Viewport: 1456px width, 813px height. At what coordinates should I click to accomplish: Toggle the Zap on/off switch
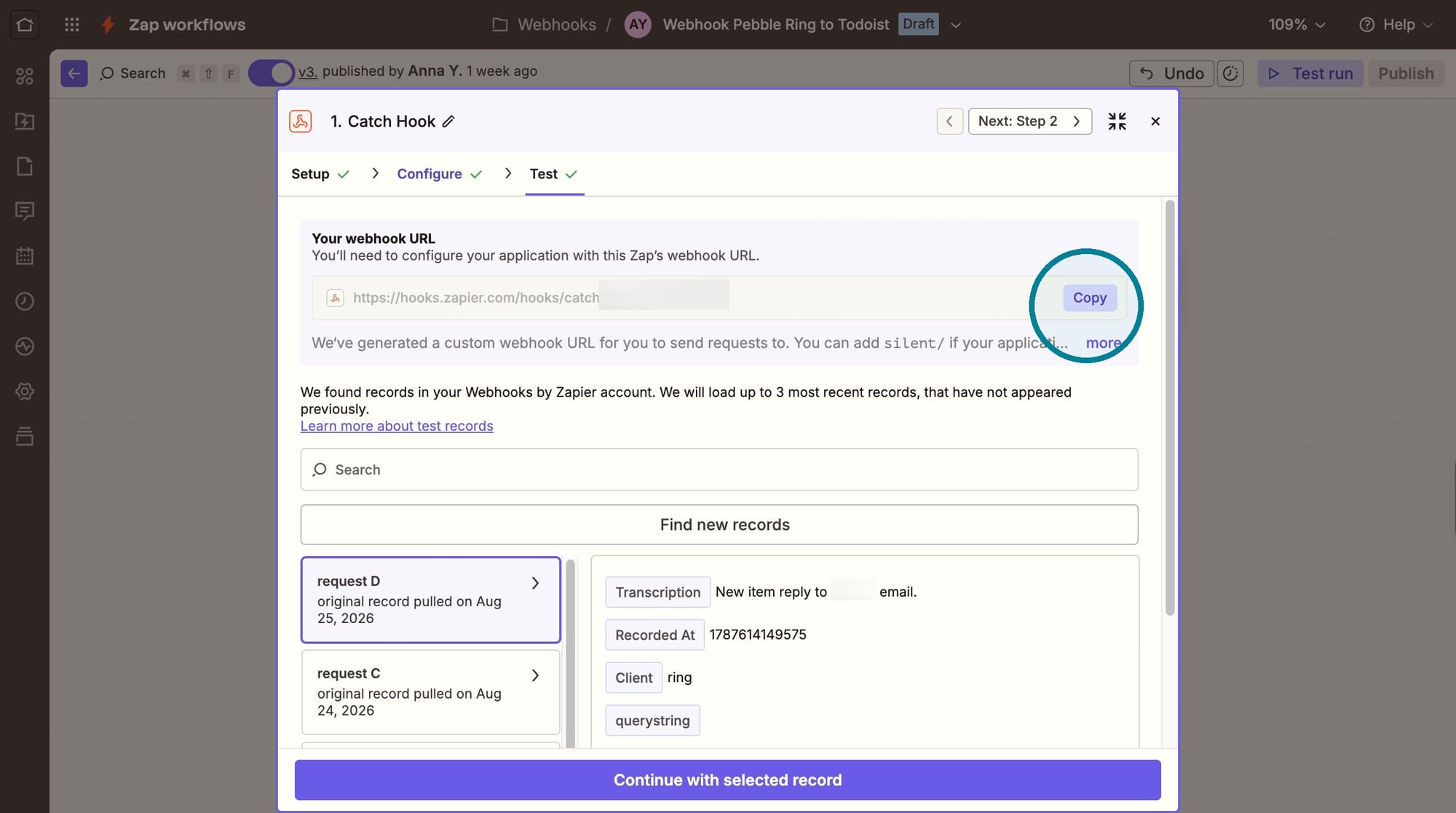(x=271, y=74)
